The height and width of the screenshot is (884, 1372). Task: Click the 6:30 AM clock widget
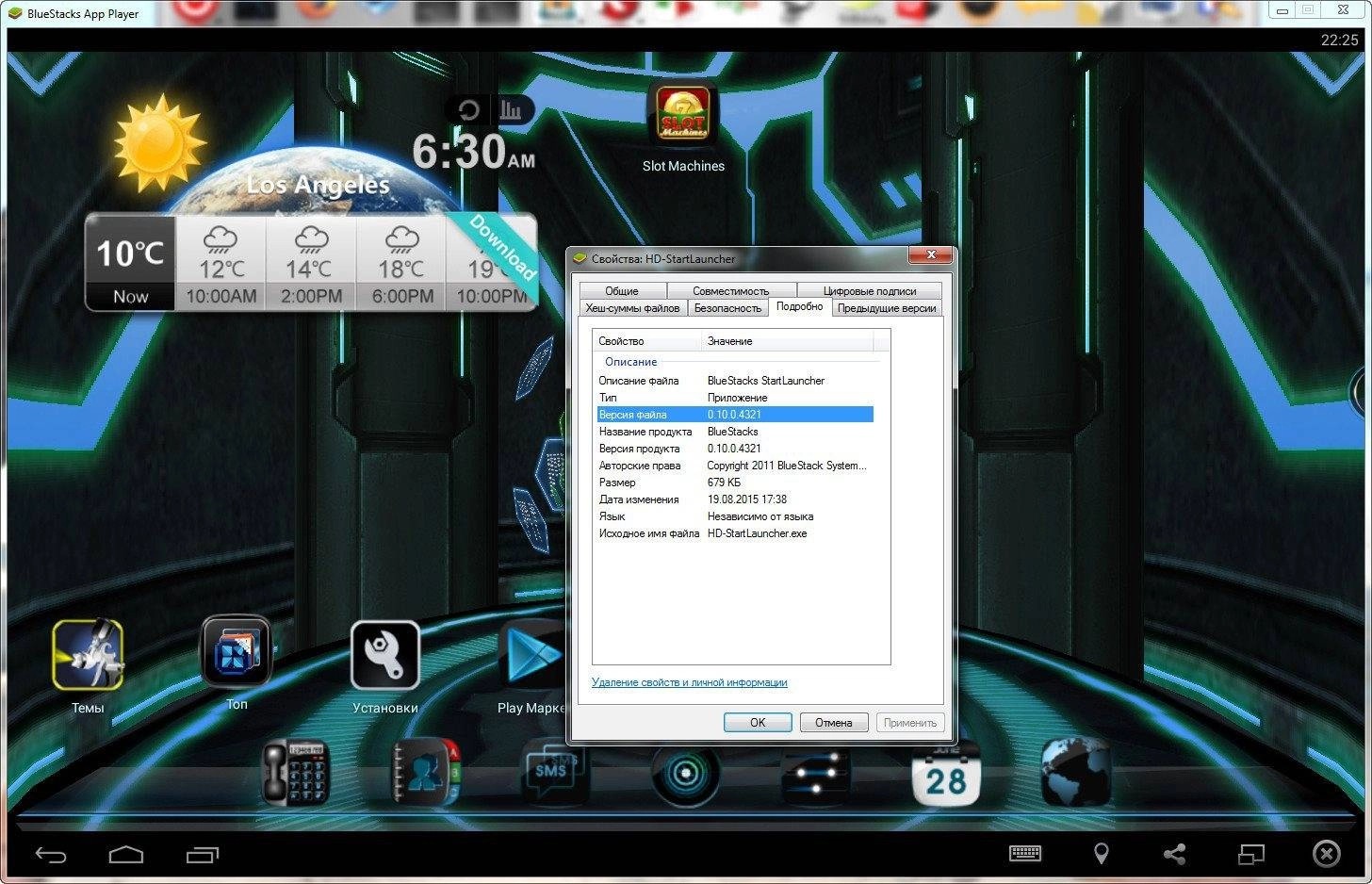(x=474, y=152)
